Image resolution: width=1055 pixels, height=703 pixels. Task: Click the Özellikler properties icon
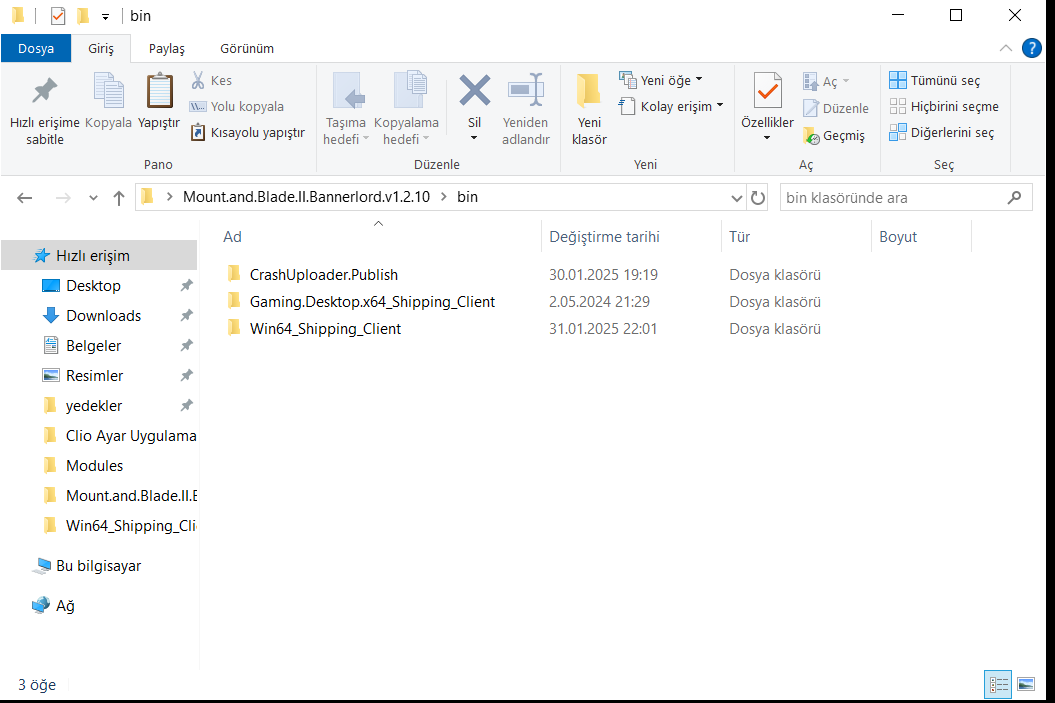click(x=767, y=91)
